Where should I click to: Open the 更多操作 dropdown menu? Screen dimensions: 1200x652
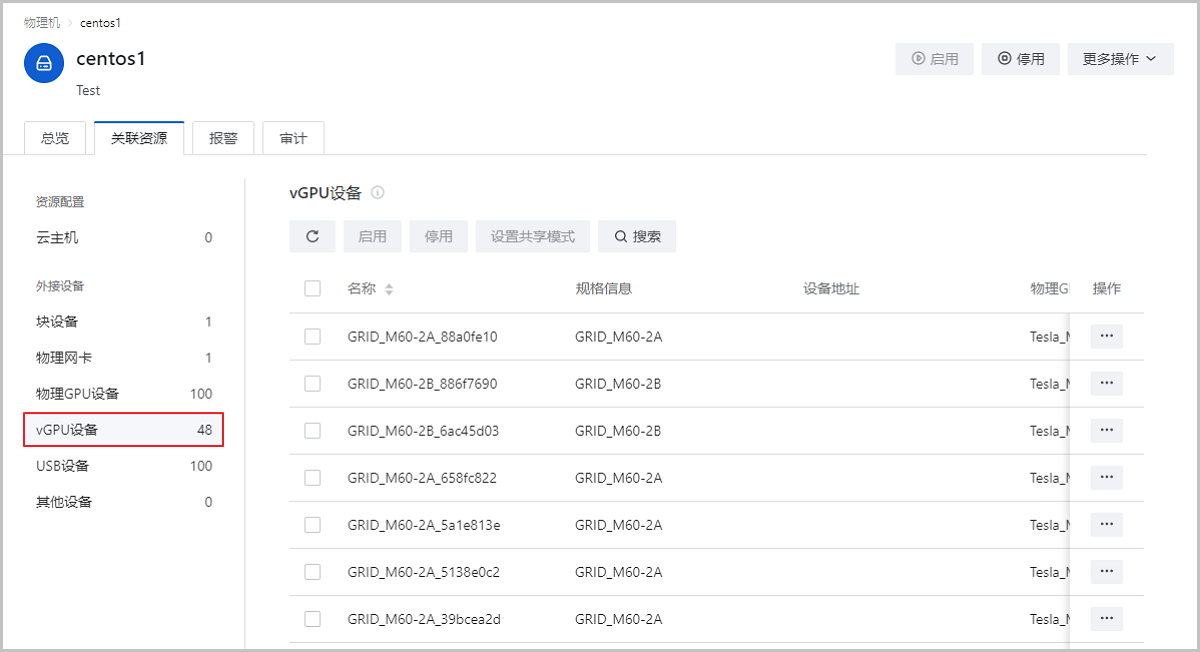coord(1120,58)
